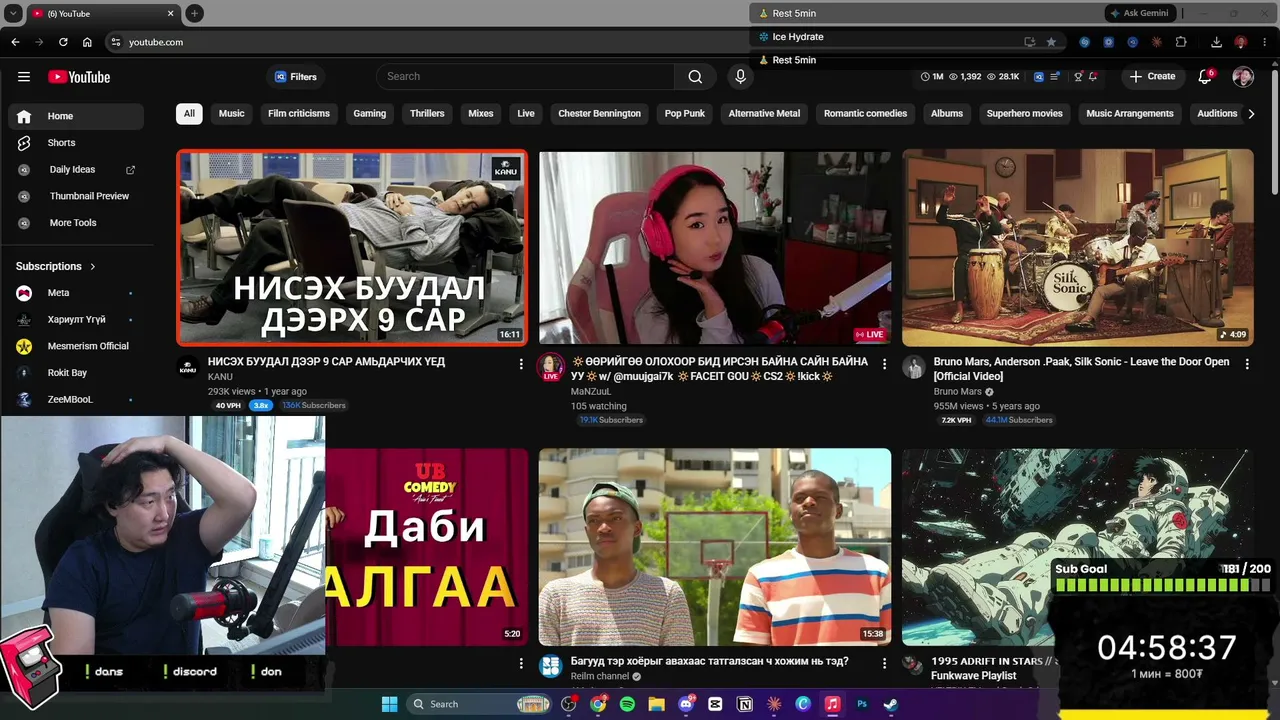The width and height of the screenshot is (1280, 720).
Task: Open the account avatar menu on YouTube
Action: [1243, 77]
